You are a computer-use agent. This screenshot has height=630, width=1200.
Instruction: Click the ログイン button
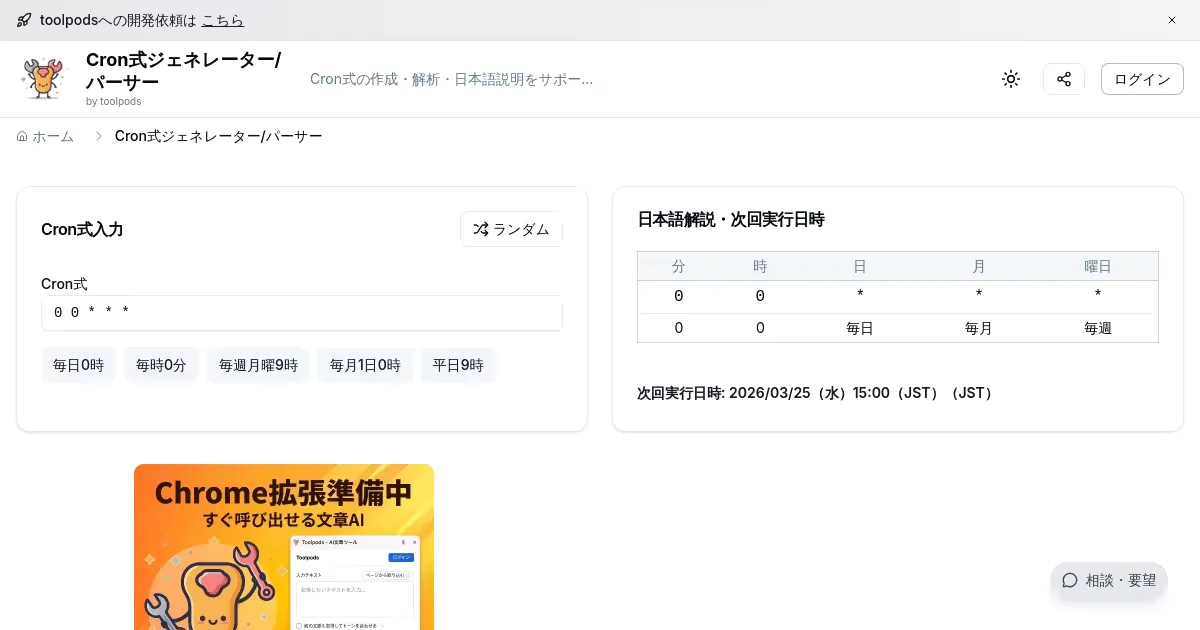1142,79
